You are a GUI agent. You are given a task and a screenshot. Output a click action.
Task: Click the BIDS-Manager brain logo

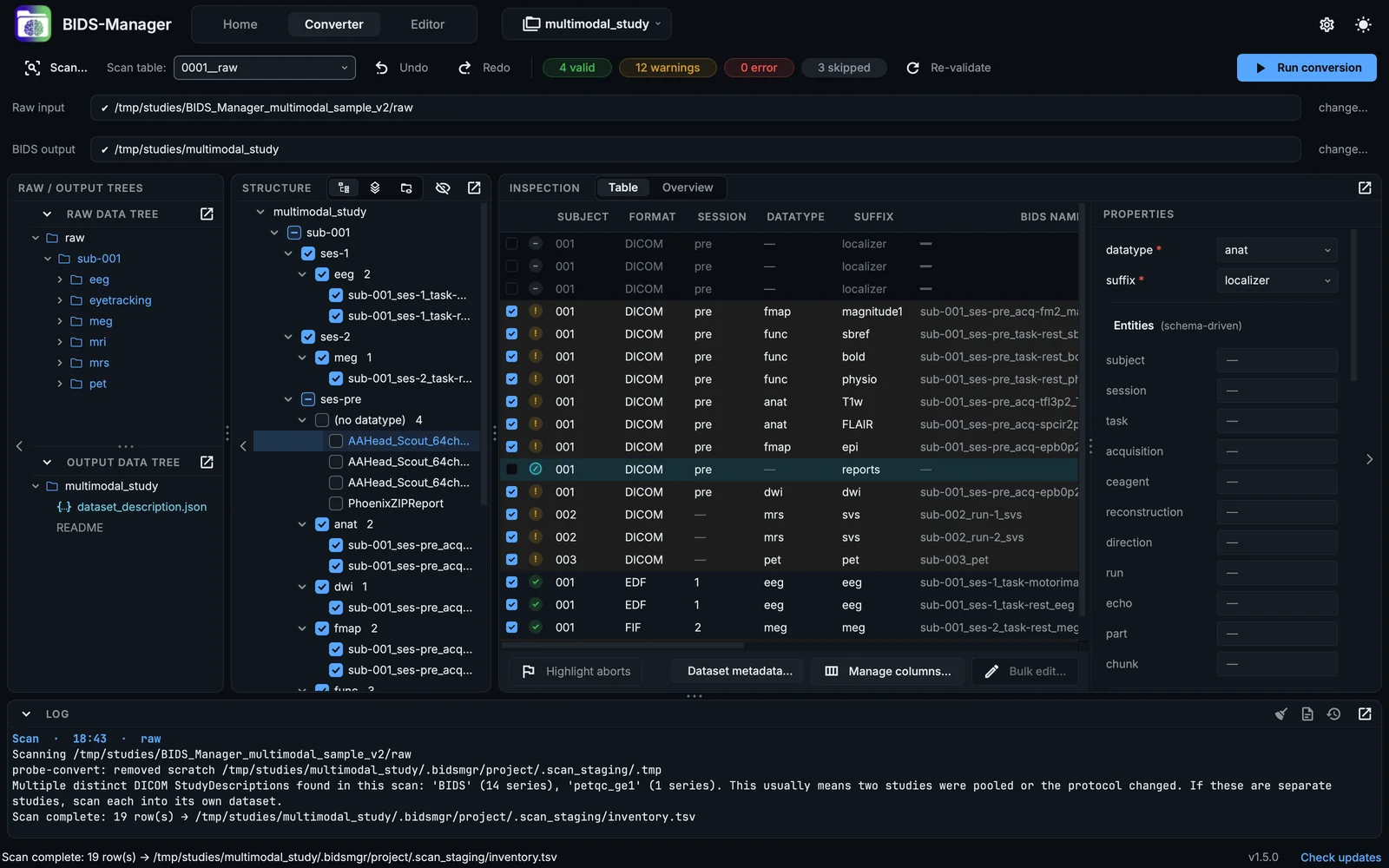33,24
